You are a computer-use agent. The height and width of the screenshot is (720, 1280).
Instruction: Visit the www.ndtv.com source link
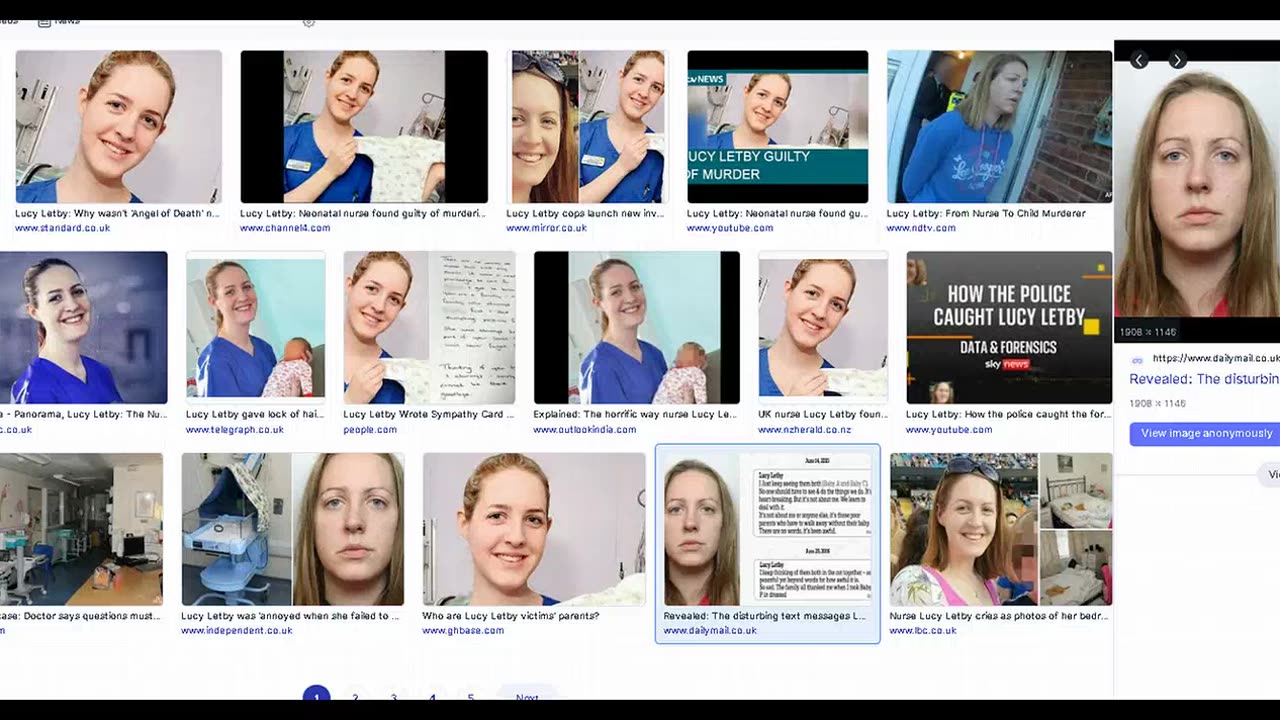tap(921, 228)
